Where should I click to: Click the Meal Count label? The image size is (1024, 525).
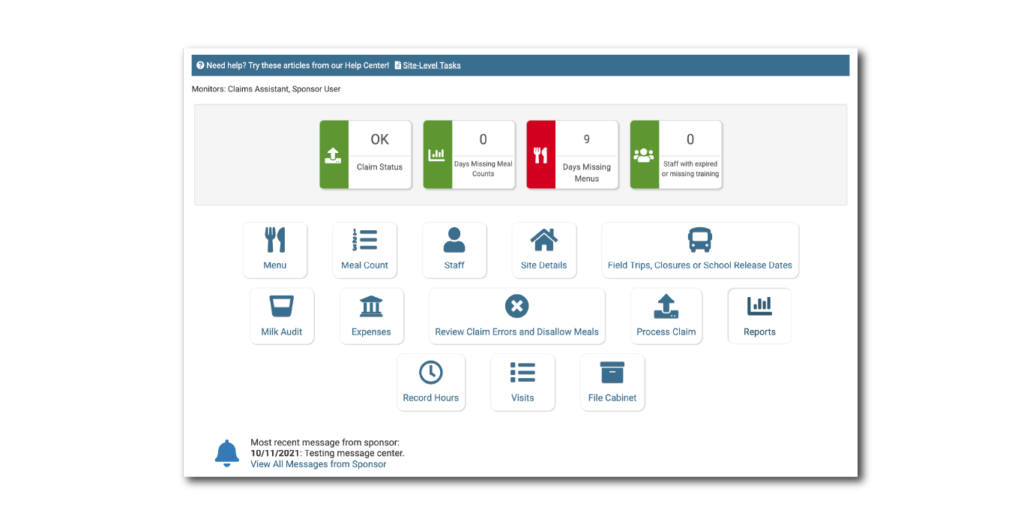[364, 265]
